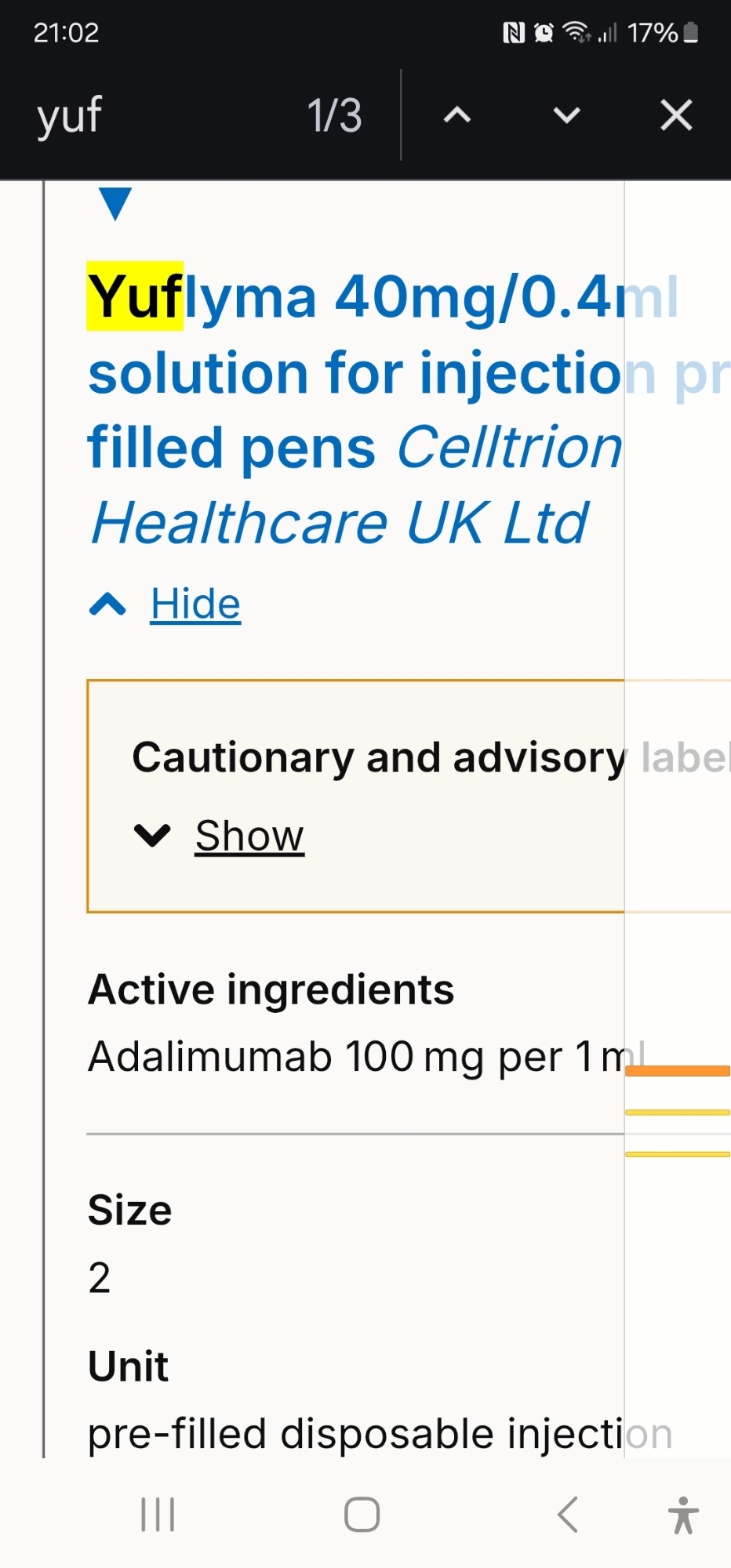The width and height of the screenshot is (731, 1568).
Task: Go to previous search match arrow
Action: pyautogui.click(x=457, y=116)
